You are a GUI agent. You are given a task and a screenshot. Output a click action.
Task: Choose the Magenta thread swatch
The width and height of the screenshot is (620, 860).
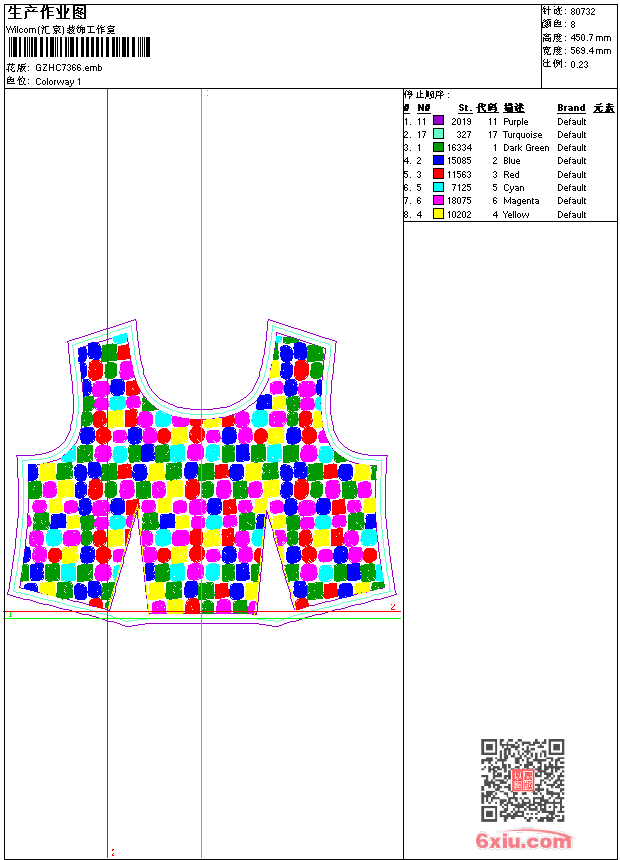[x=438, y=200]
